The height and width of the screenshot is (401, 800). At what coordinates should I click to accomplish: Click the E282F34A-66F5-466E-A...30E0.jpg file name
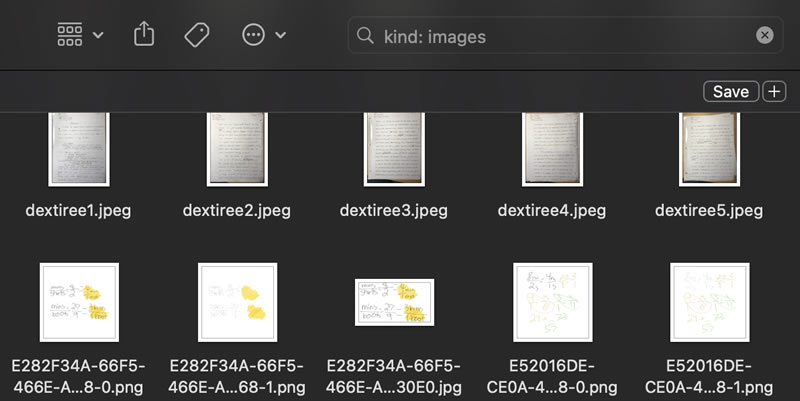[x=394, y=377]
